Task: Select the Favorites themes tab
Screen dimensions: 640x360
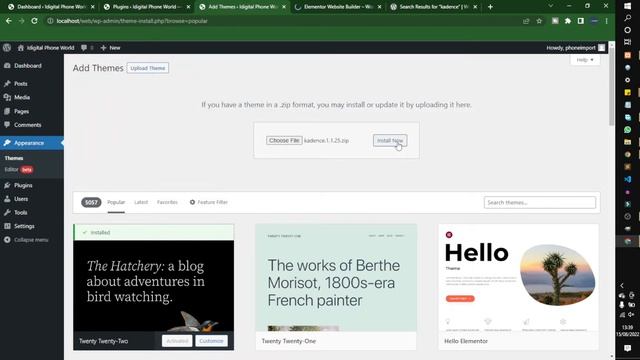Action: 167,202
